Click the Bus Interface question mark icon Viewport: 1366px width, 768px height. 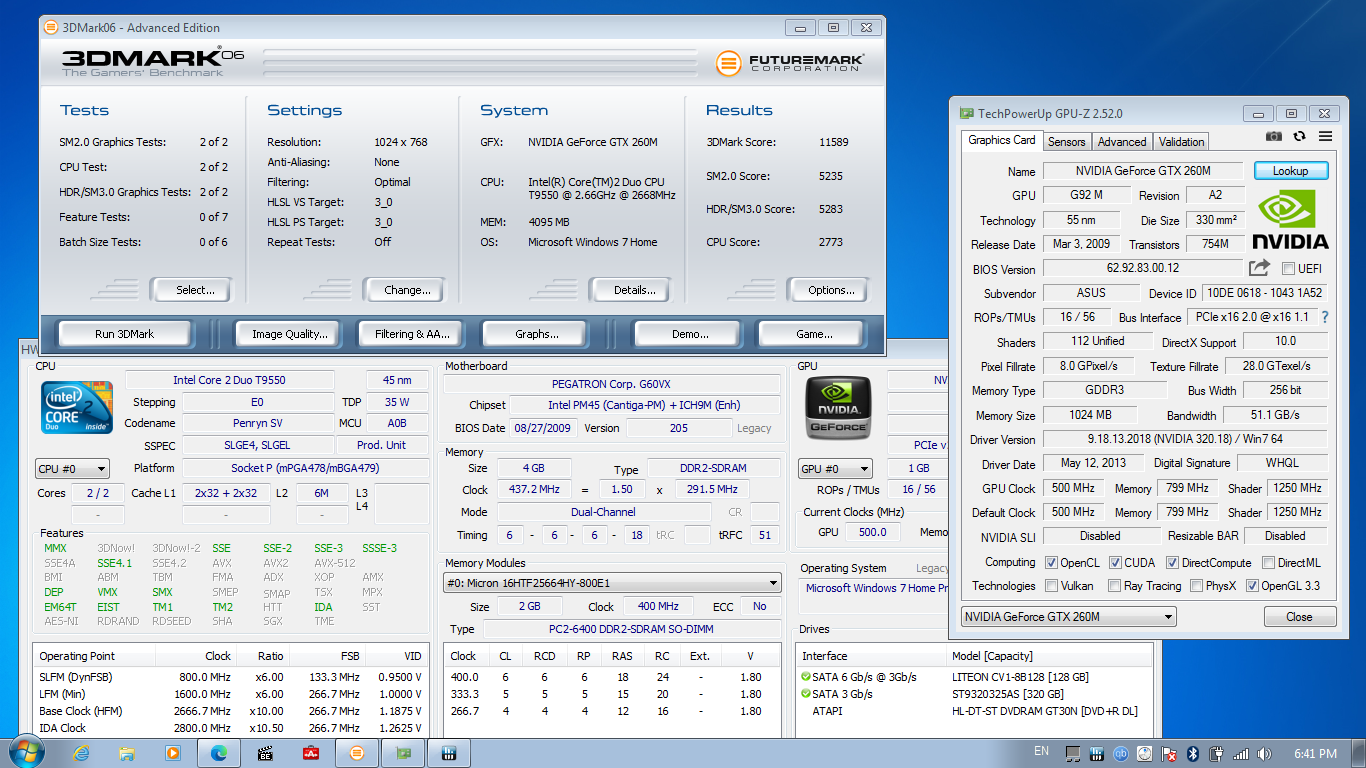1325,317
